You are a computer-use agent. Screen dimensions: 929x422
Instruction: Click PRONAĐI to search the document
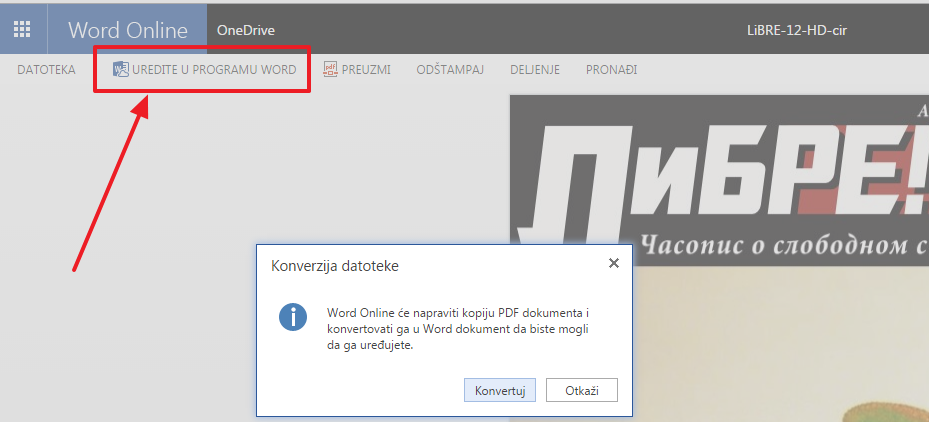click(x=611, y=70)
